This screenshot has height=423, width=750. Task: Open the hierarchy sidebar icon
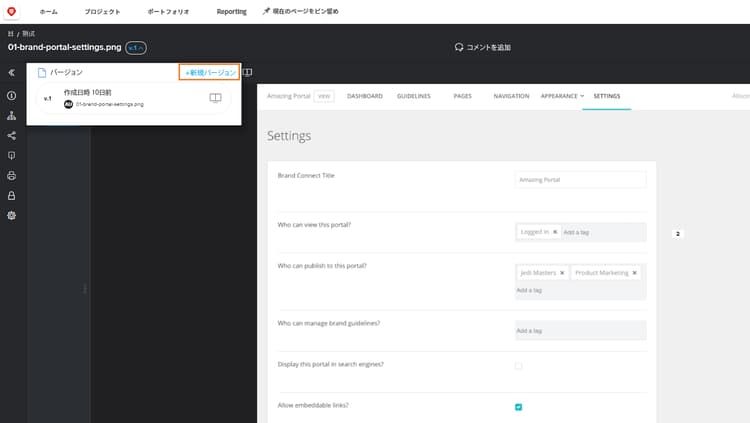click(x=11, y=116)
